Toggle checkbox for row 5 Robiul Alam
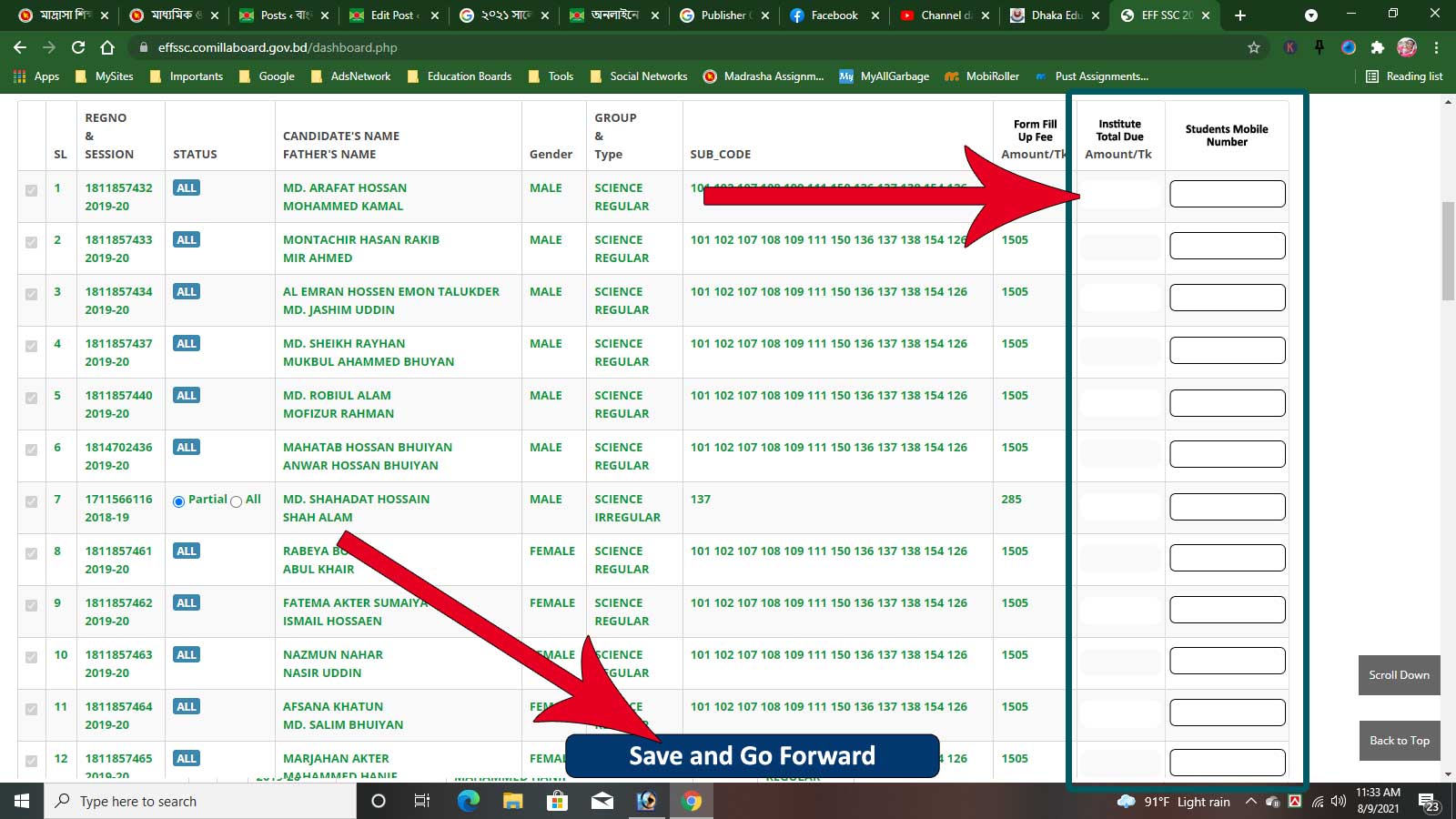Screen dimensions: 1456x819 click(32, 398)
